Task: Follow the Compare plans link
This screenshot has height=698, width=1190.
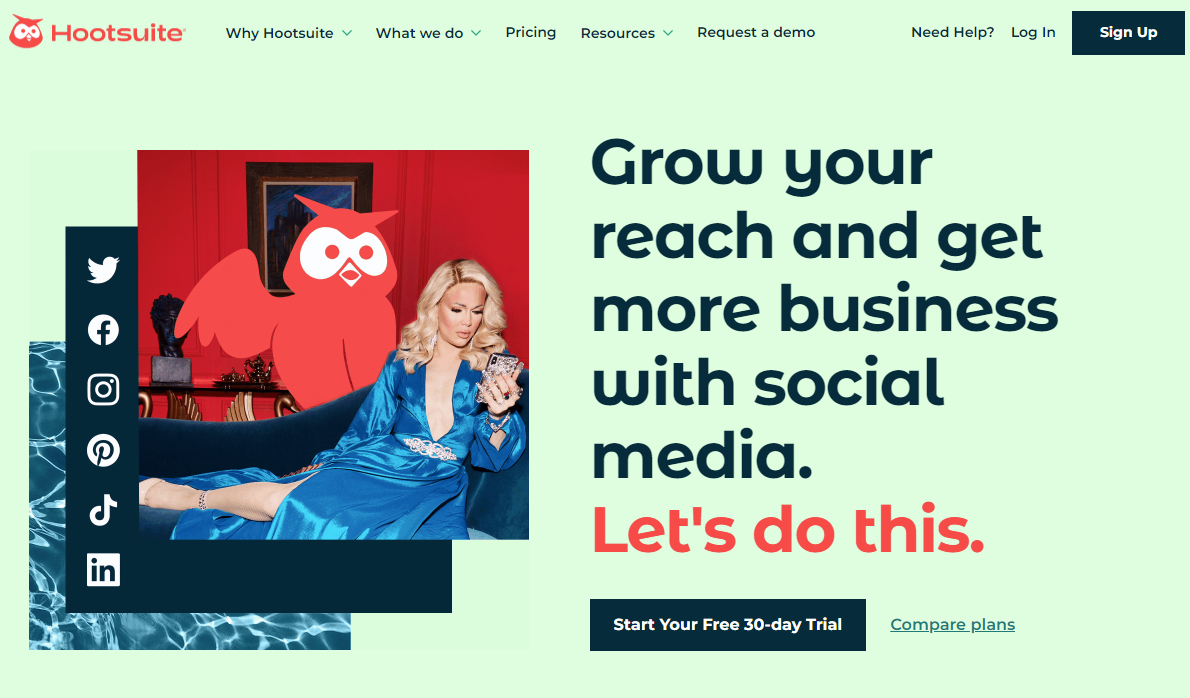Action: [952, 624]
